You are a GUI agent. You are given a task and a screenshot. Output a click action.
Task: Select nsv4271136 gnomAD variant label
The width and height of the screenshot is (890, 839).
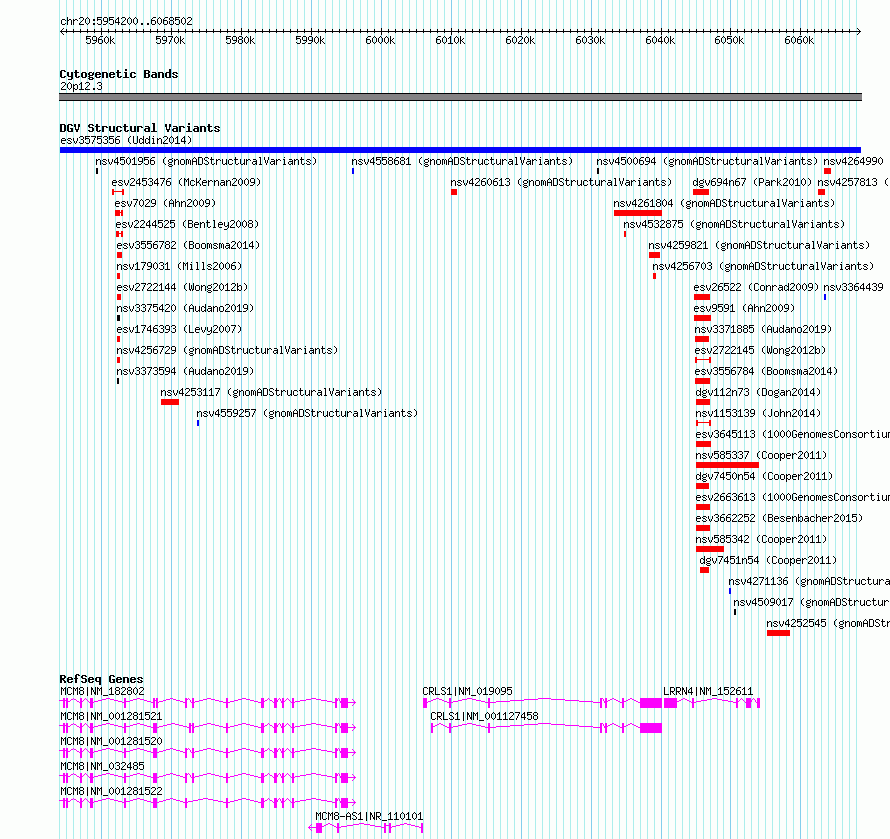click(x=809, y=581)
